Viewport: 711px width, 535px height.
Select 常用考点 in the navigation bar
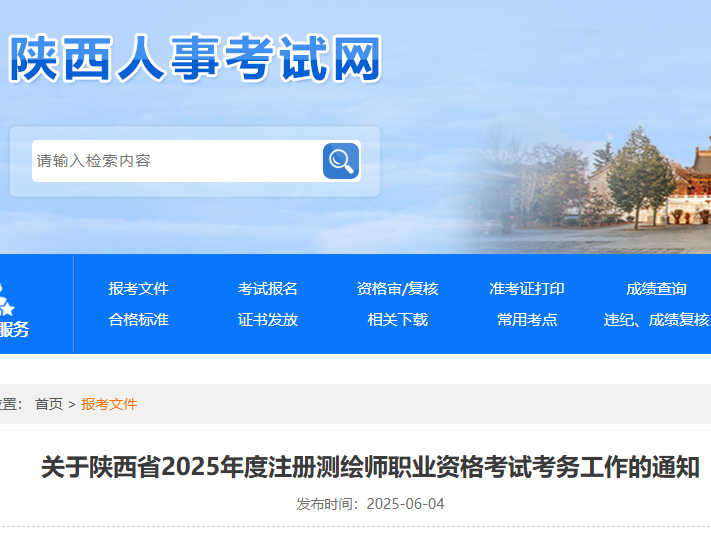pyautogui.click(x=526, y=320)
